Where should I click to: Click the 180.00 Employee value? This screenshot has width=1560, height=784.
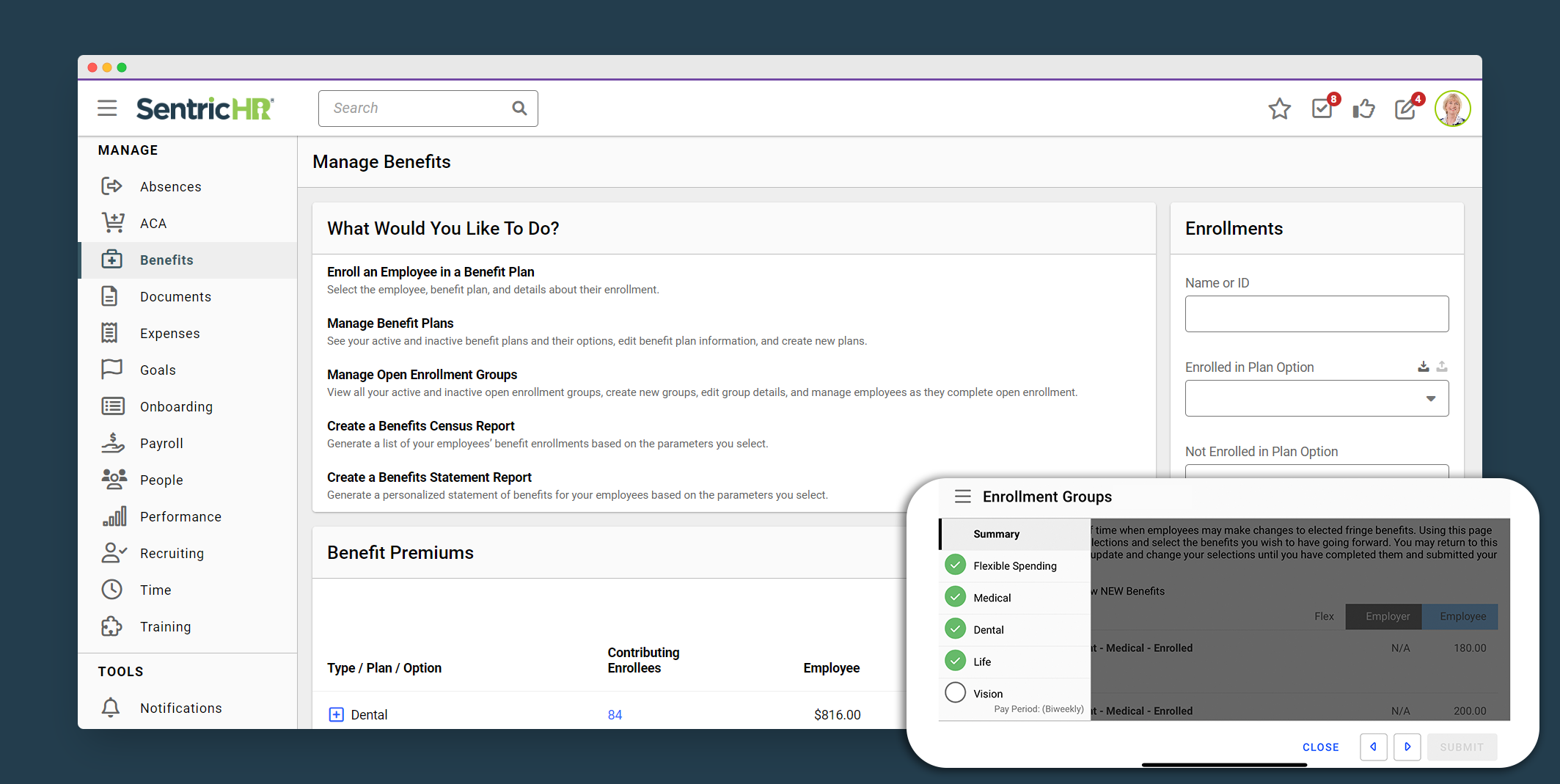point(1470,648)
